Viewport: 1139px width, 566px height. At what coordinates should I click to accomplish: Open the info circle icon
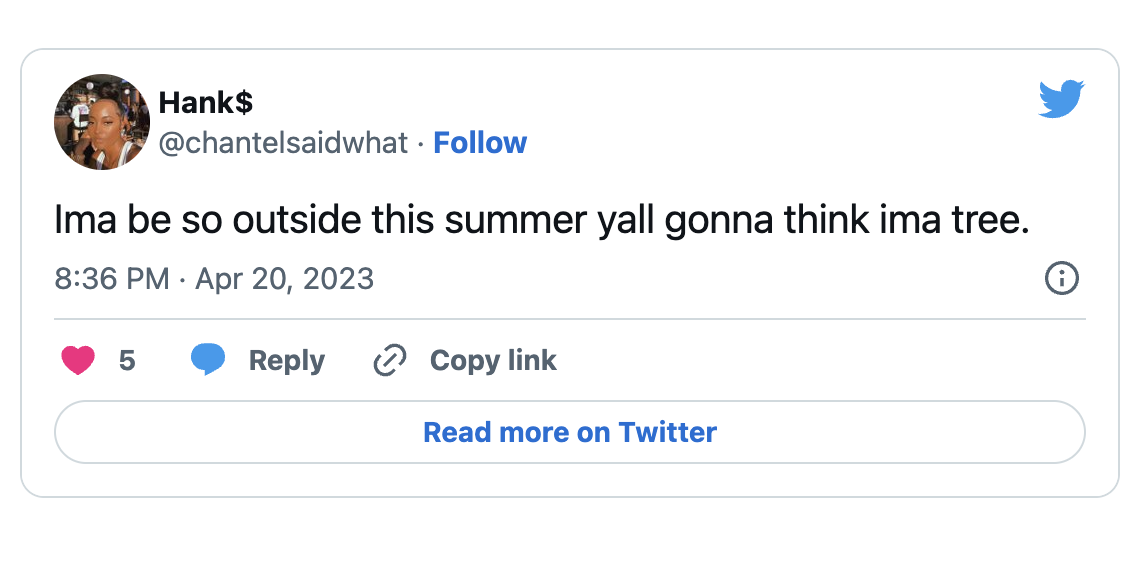coord(1061,278)
